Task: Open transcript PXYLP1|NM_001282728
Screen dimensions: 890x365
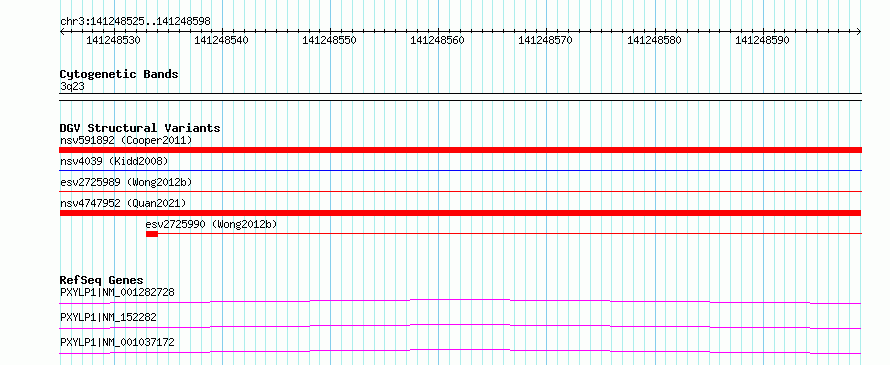Action: coord(117,292)
